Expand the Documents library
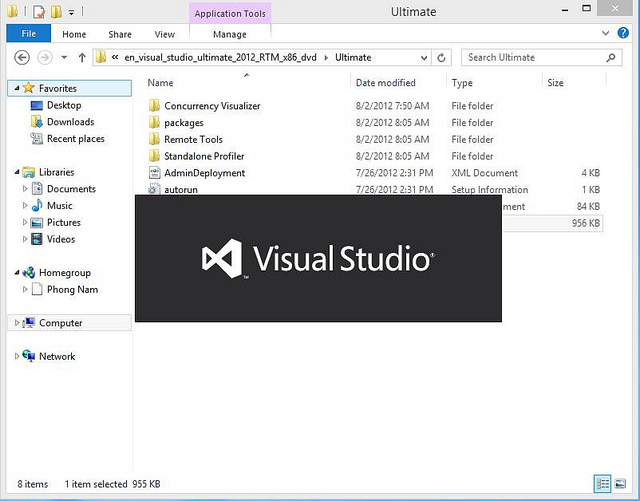This screenshot has width=640, height=501. click(25, 189)
